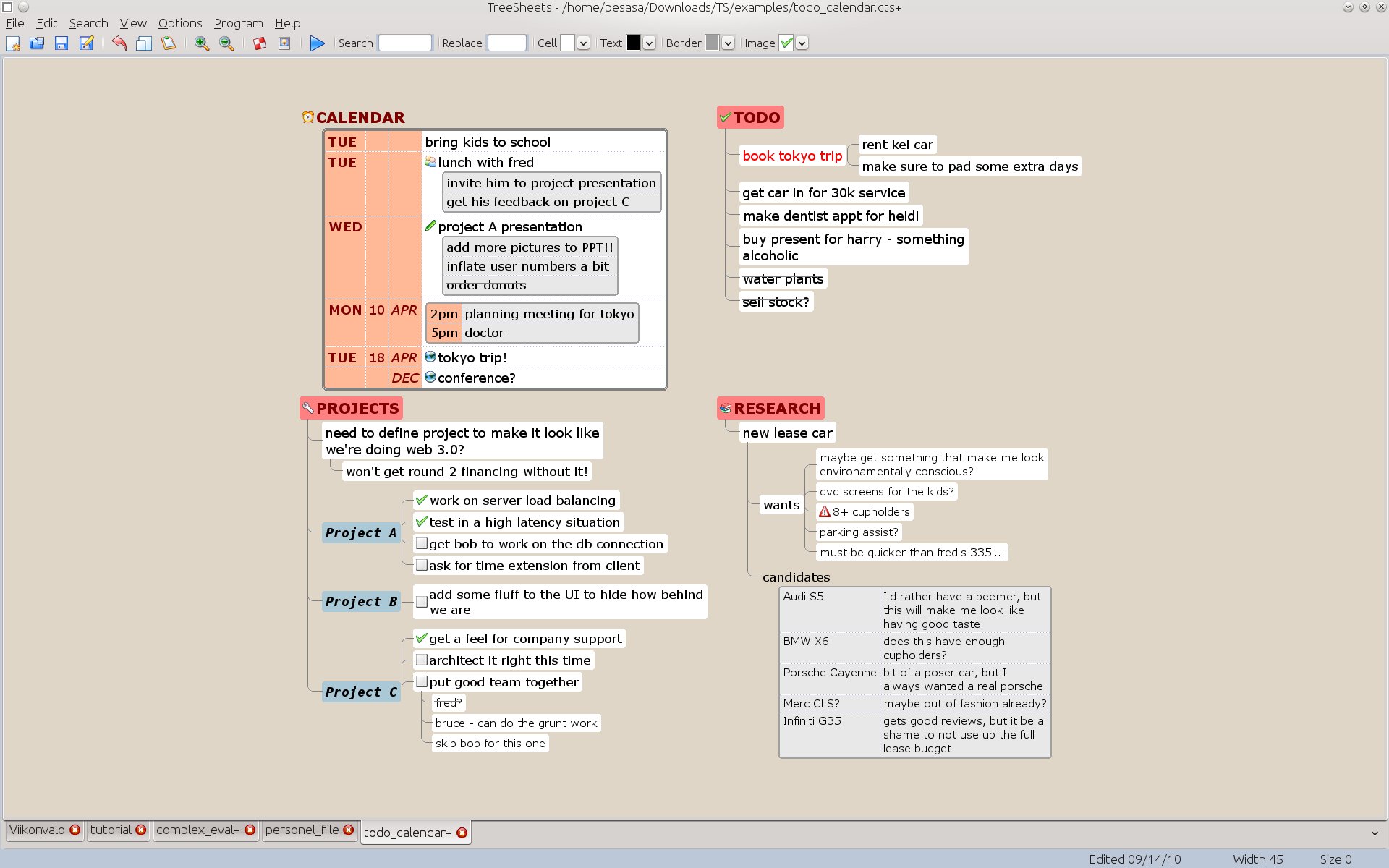Open the View menu

[133, 23]
